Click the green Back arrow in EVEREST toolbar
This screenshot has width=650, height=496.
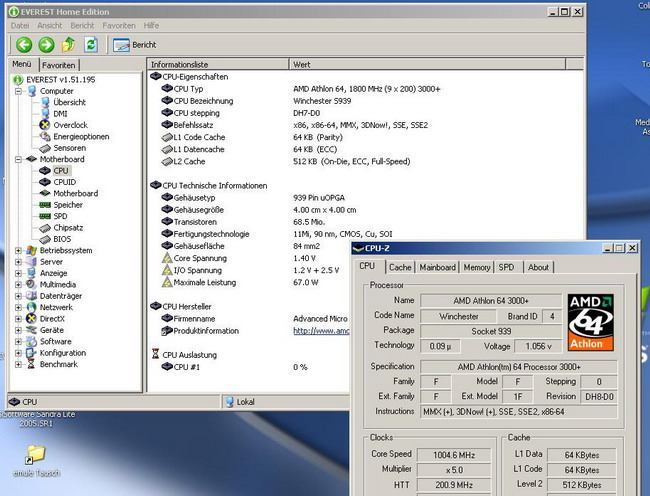(x=24, y=44)
